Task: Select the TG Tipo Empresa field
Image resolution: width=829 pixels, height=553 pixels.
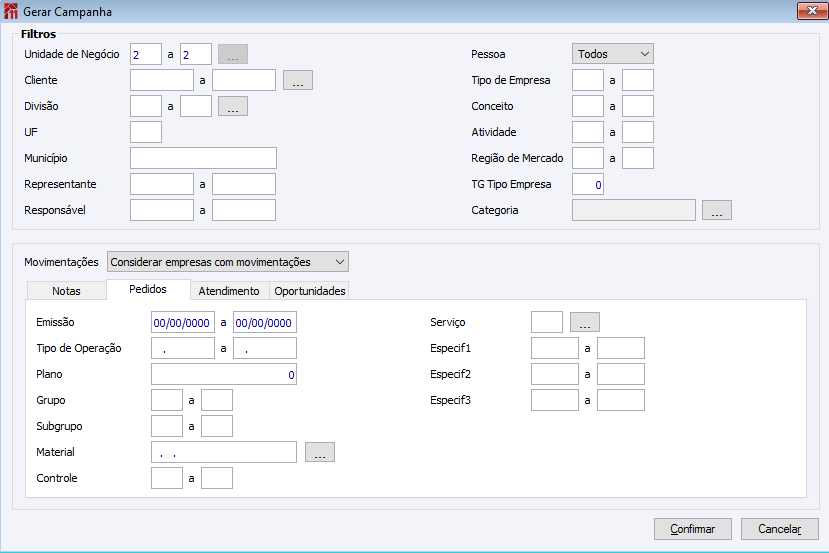Action: pyautogui.click(x=588, y=185)
